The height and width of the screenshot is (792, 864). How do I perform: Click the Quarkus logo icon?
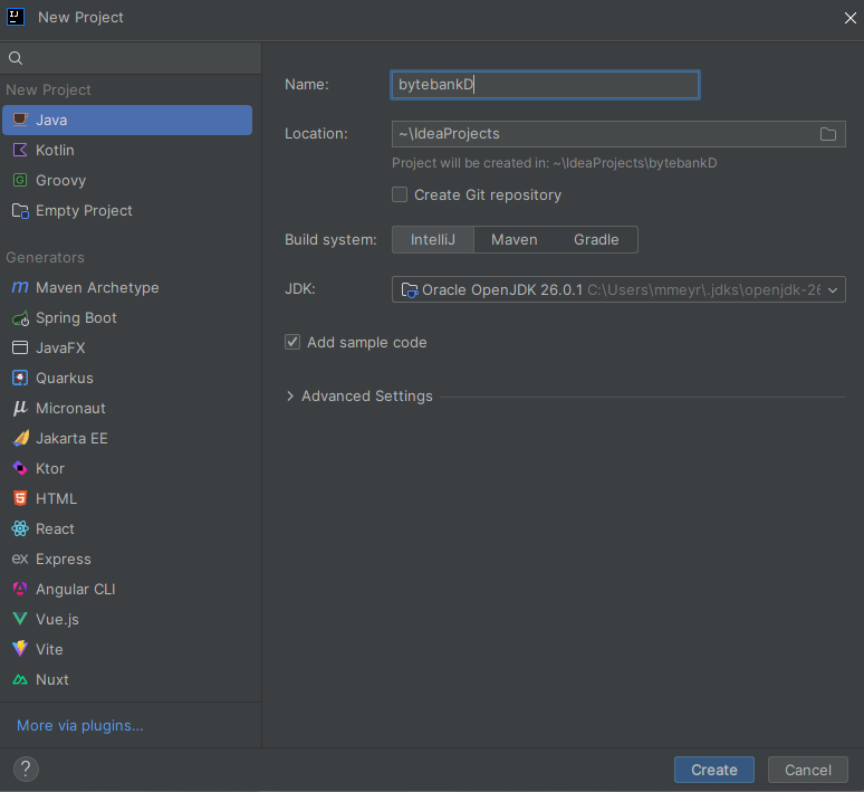(x=20, y=378)
